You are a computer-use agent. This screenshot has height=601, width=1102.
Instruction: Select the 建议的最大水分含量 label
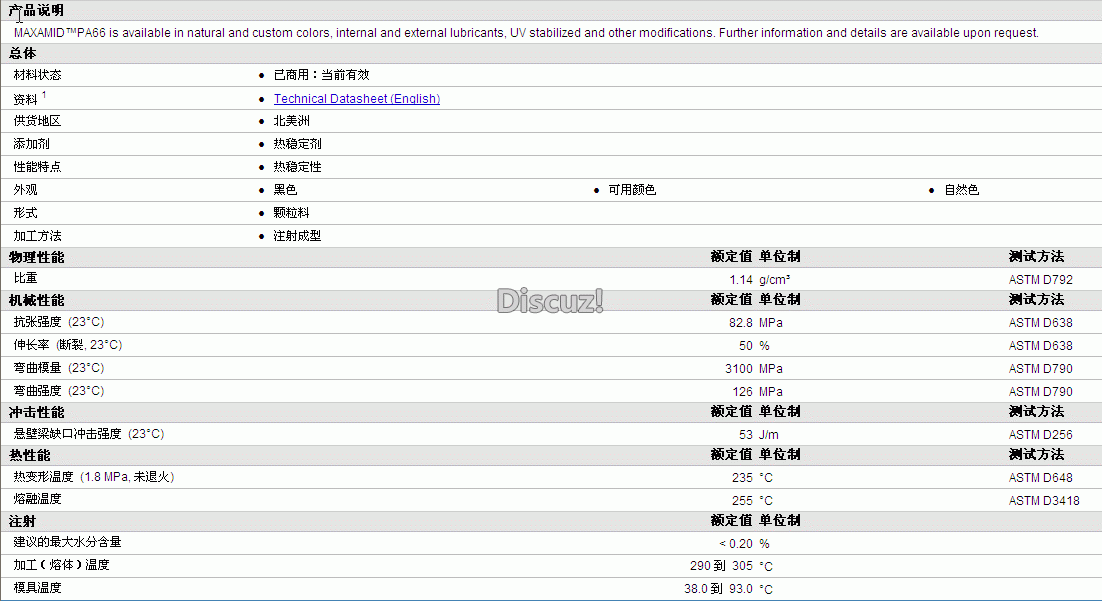(x=67, y=542)
